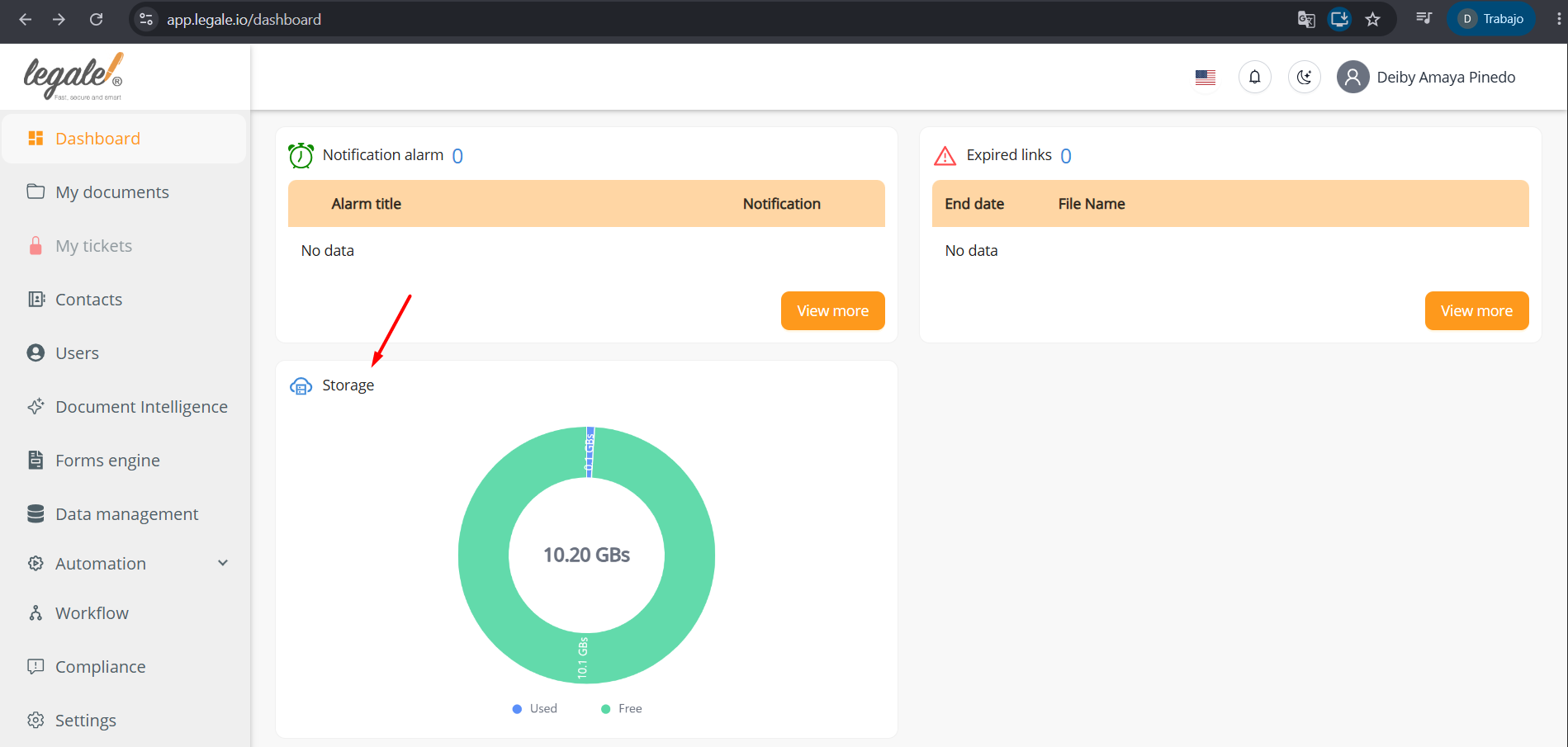Click the Notification column header

pos(781,204)
